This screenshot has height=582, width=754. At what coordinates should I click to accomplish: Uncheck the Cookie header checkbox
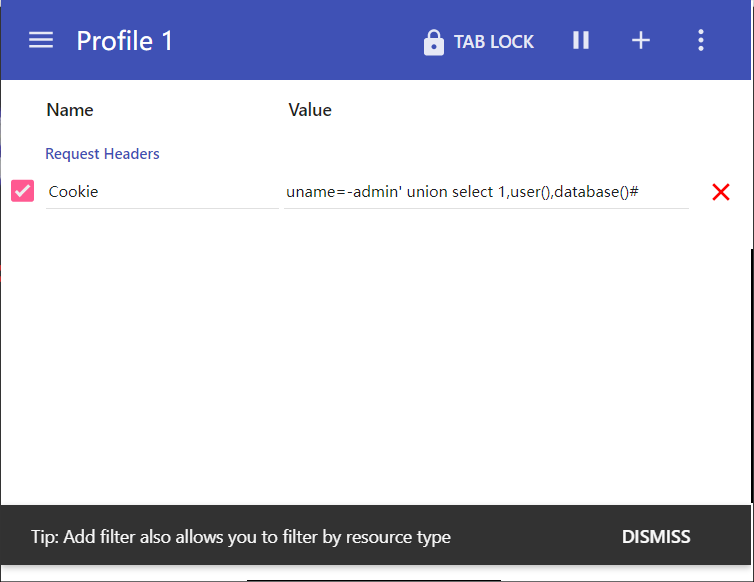coord(22,191)
